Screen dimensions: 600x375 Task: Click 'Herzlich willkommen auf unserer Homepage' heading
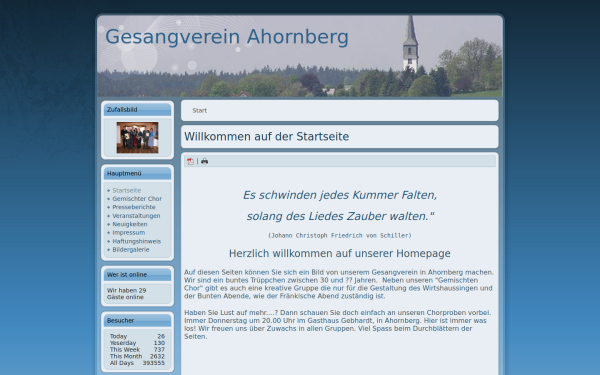[340, 254]
